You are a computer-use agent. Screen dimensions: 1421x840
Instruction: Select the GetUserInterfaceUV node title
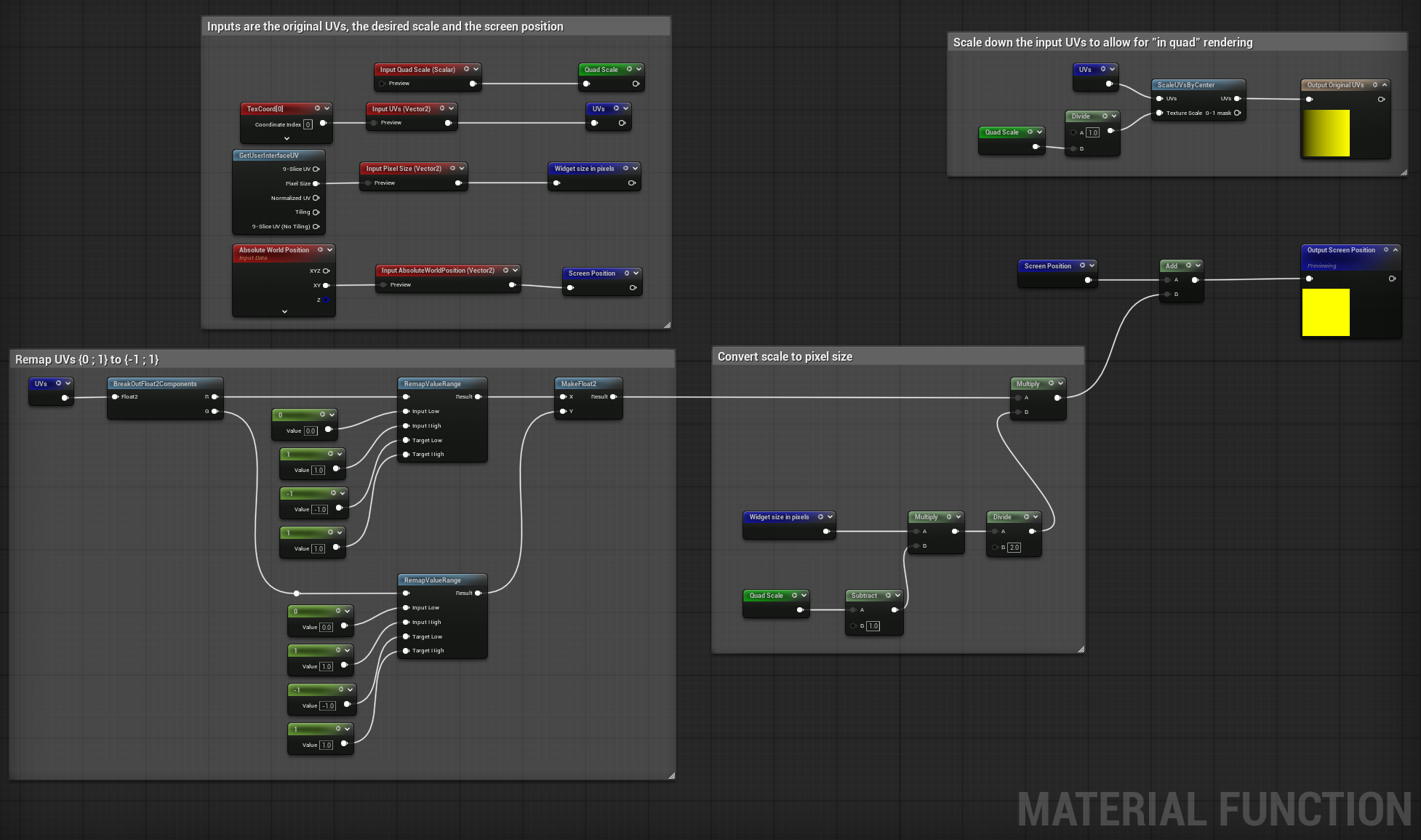click(268, 155)
